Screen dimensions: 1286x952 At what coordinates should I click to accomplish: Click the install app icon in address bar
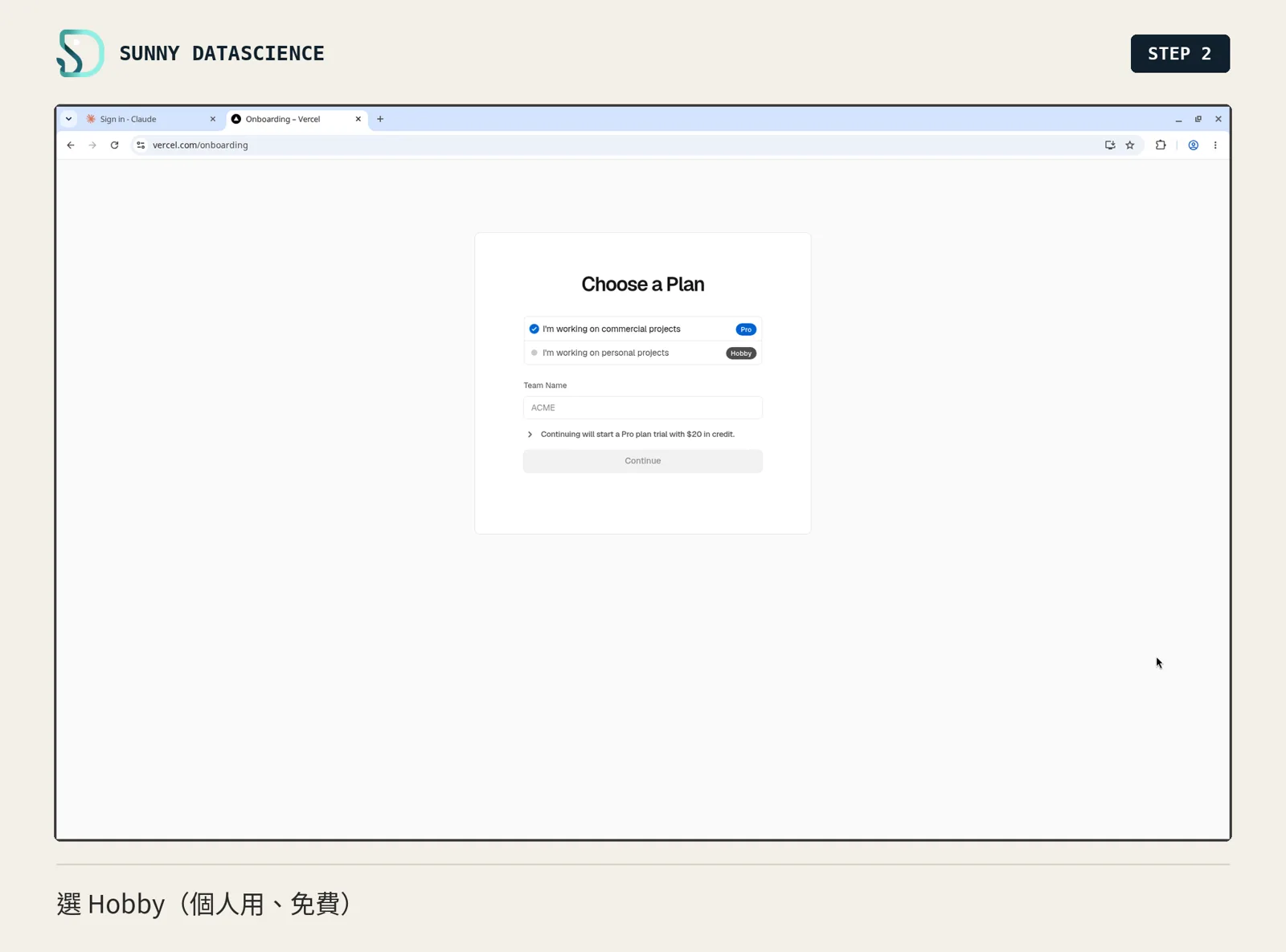pyautogui.click(x=1110, y=145)
